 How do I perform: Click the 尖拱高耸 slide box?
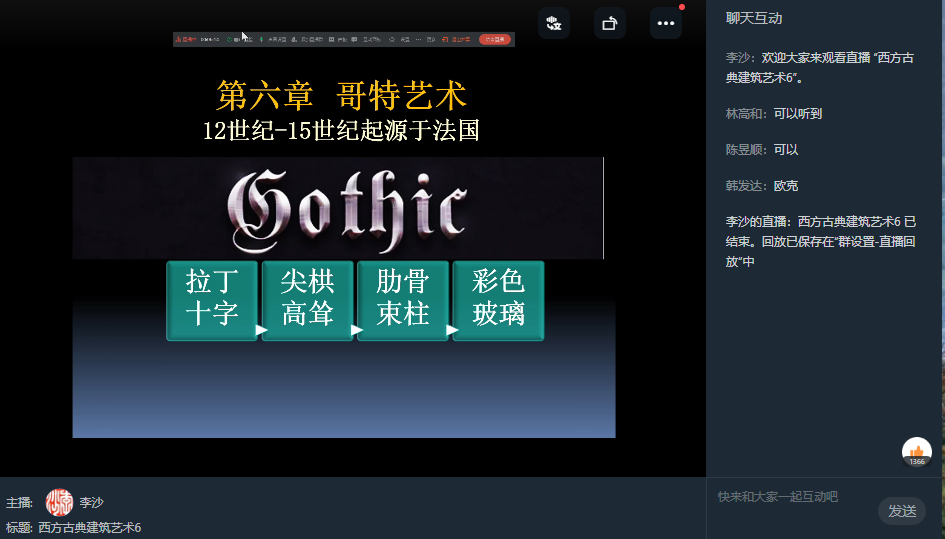tap(307, 299)
